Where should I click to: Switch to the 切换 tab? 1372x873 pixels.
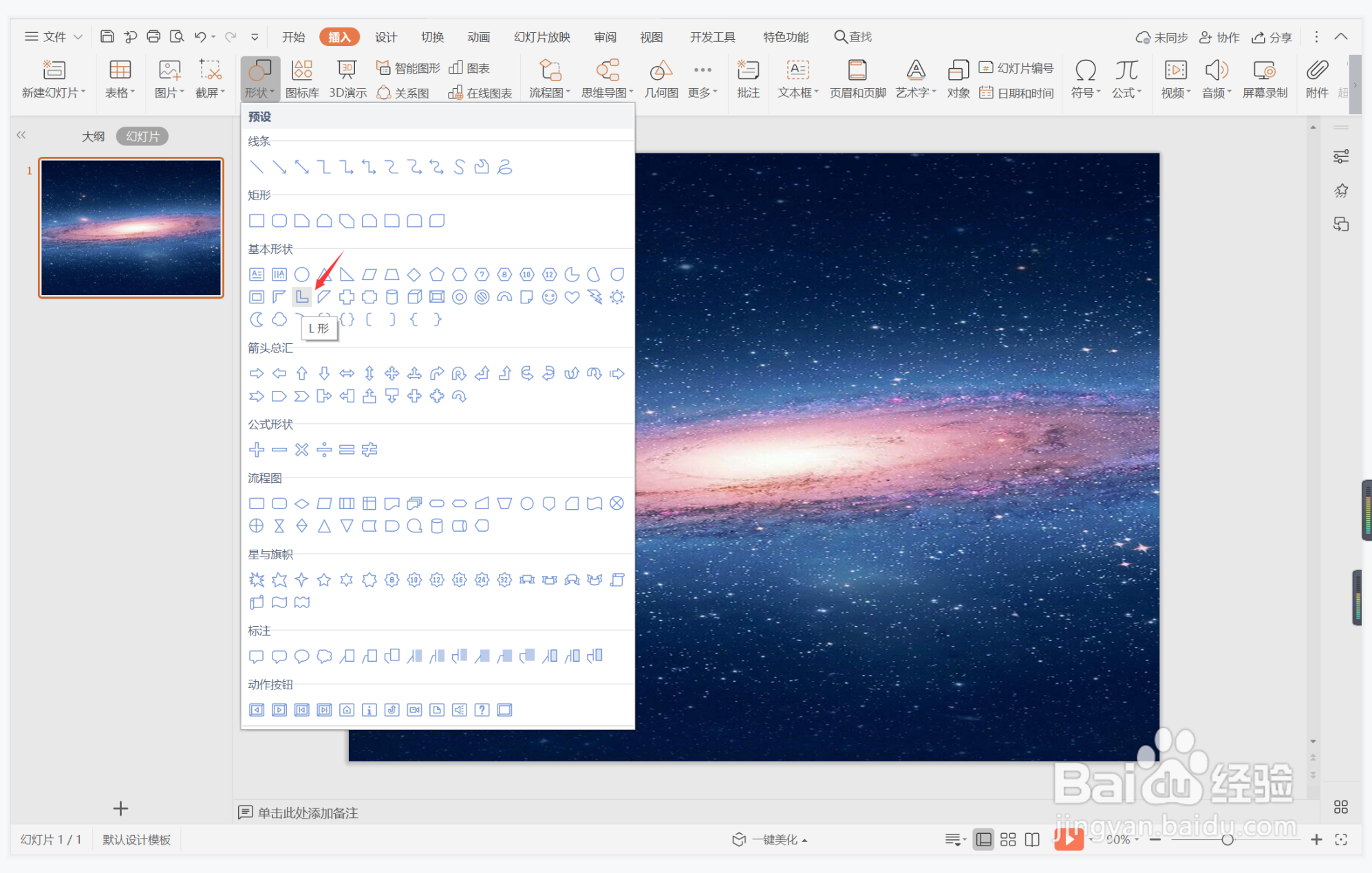(x=433, y=37)
